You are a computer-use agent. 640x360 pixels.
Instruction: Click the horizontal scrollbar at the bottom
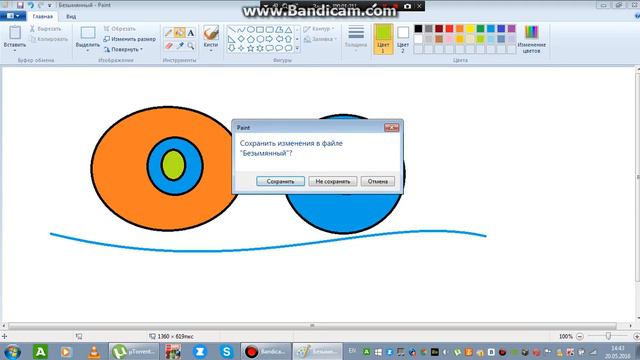[x=312, y=326]
